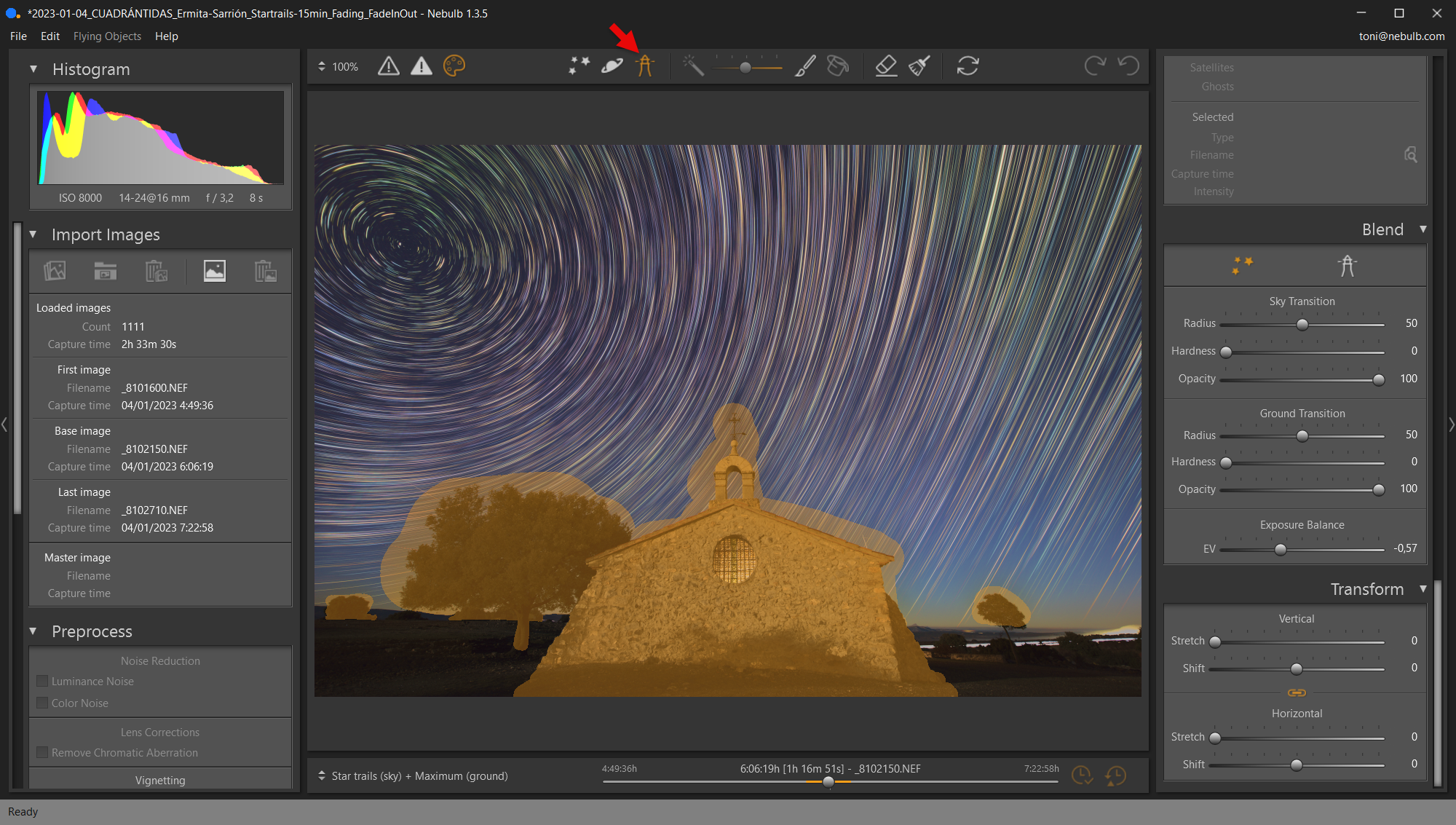Image resolution: width=1456 pixels, height=825 pixels.
Task: Click the chain link icon in Transform
Action: pyautogui.click(x=1297, y=692)
